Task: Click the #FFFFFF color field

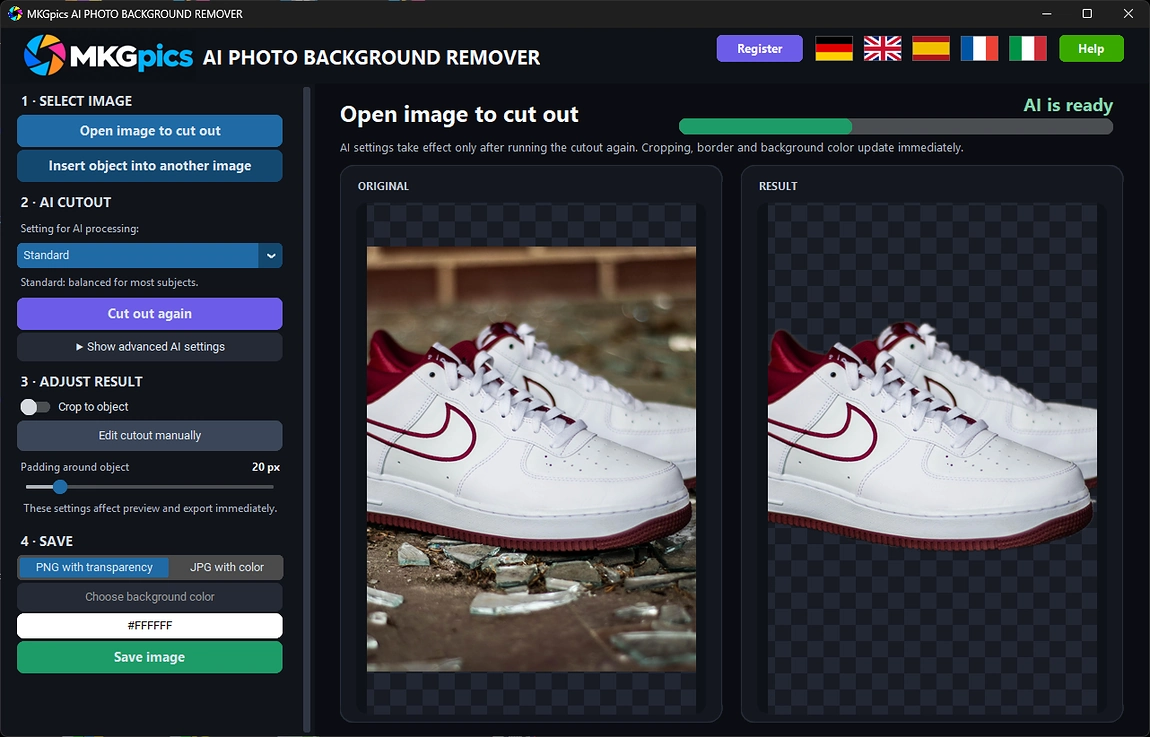Action: pos(150,626)
